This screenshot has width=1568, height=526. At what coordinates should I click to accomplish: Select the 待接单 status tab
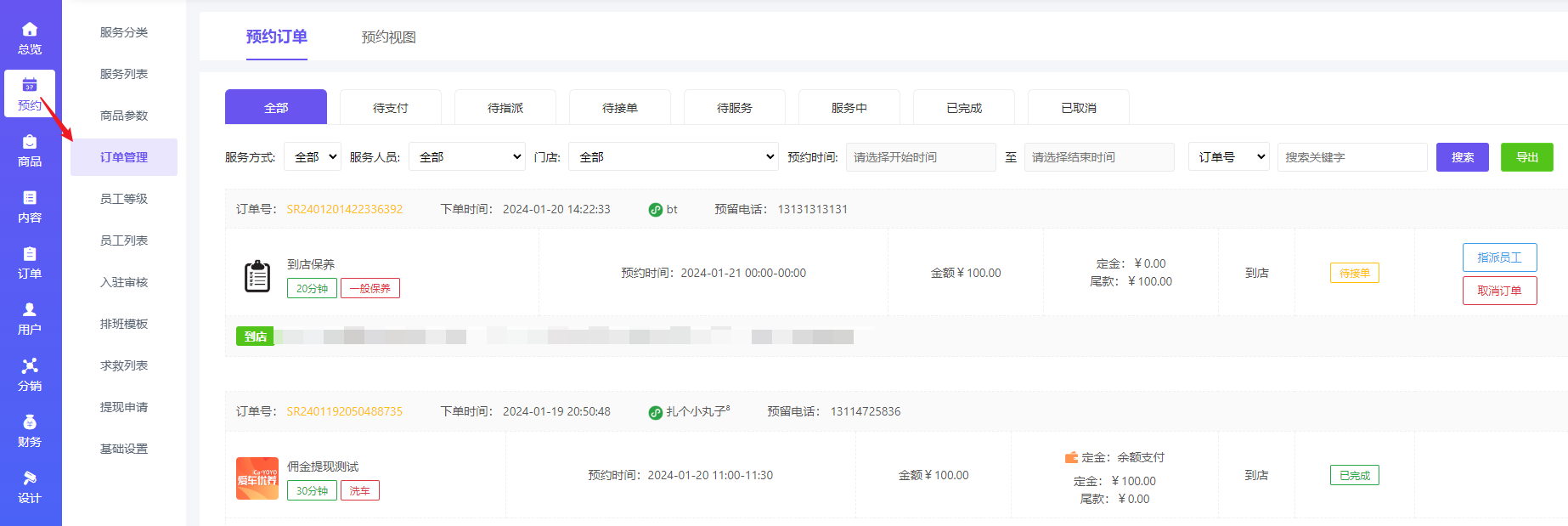coord(620,107)
